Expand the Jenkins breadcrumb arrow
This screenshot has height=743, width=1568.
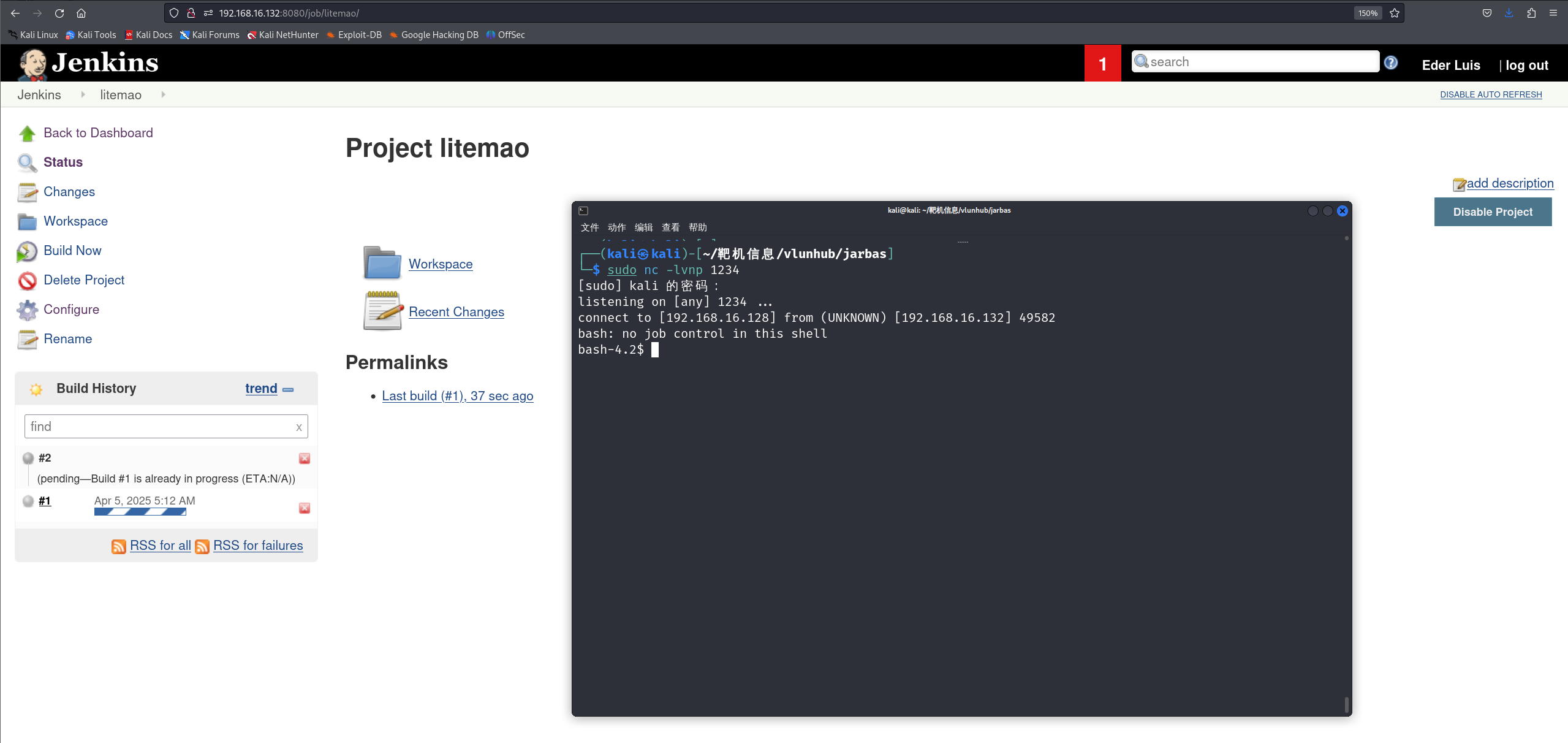point(83,94)
